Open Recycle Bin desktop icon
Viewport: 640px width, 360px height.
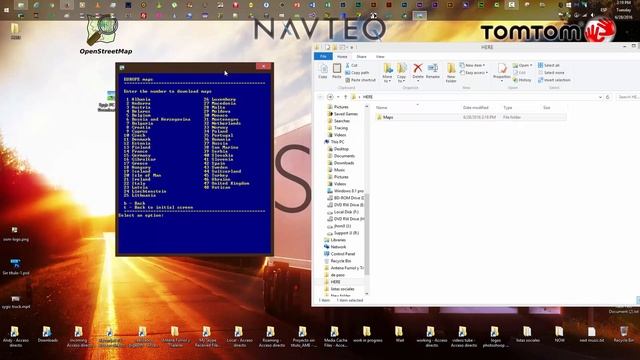(623, 335)
